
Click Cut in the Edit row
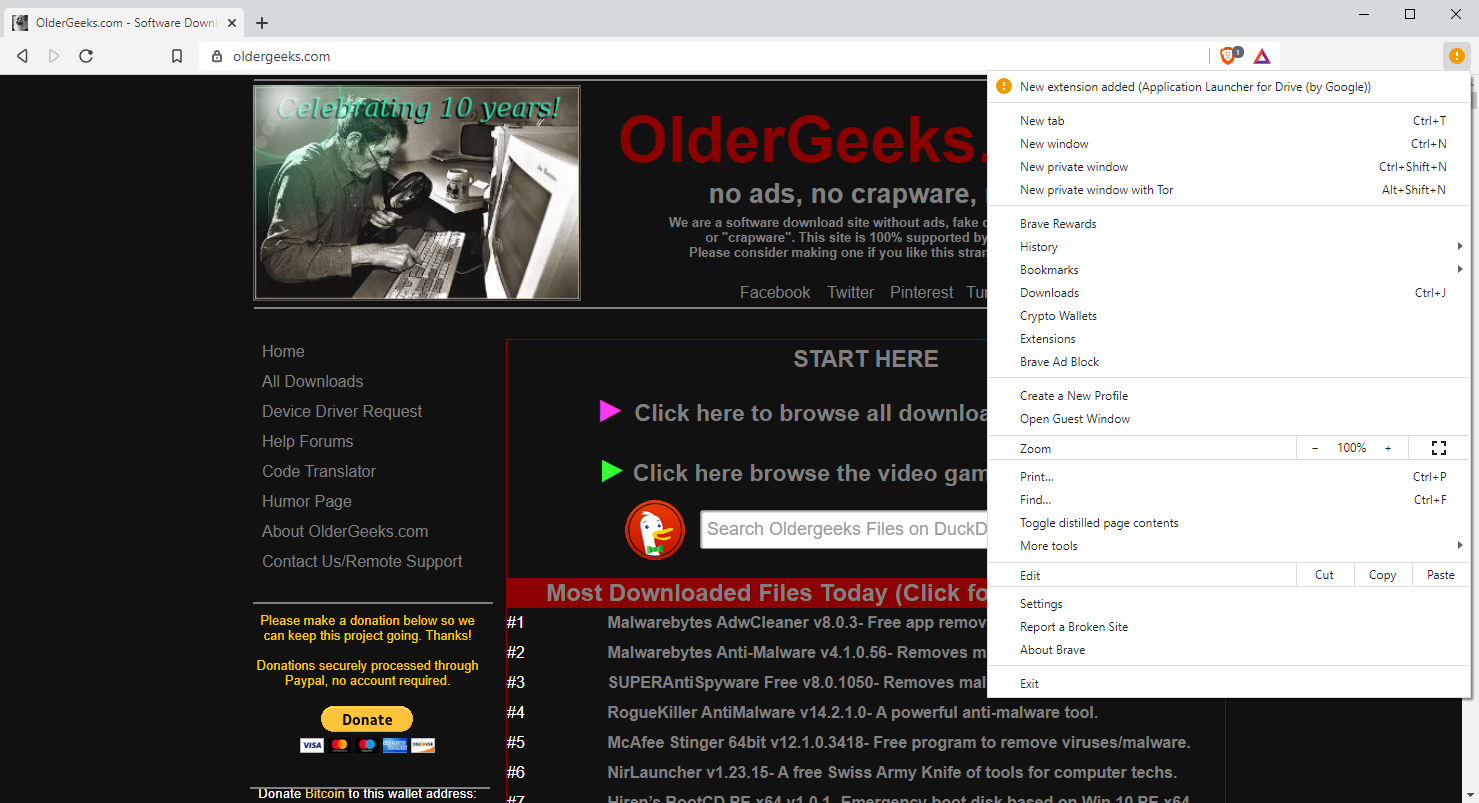pyautogui.click(x=1325, y=575)
